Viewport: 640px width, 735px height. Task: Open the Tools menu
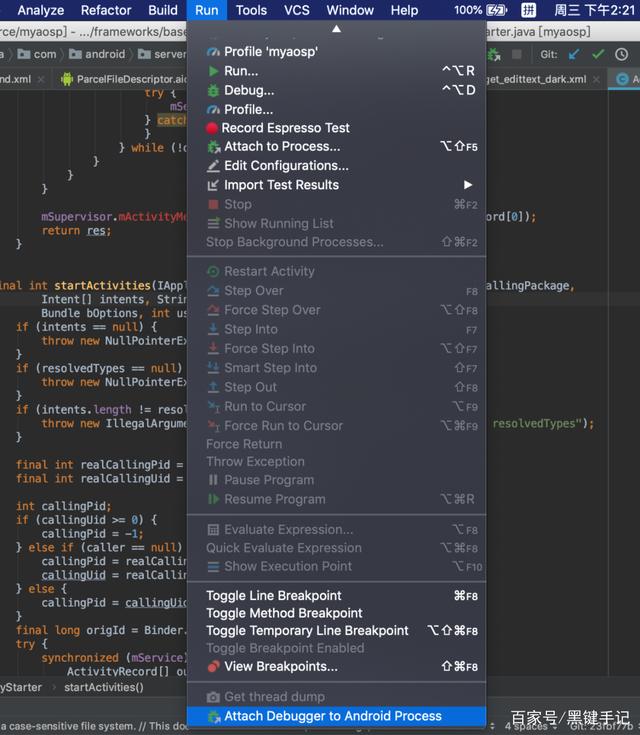pyautogui.click(x=251, y=10)
